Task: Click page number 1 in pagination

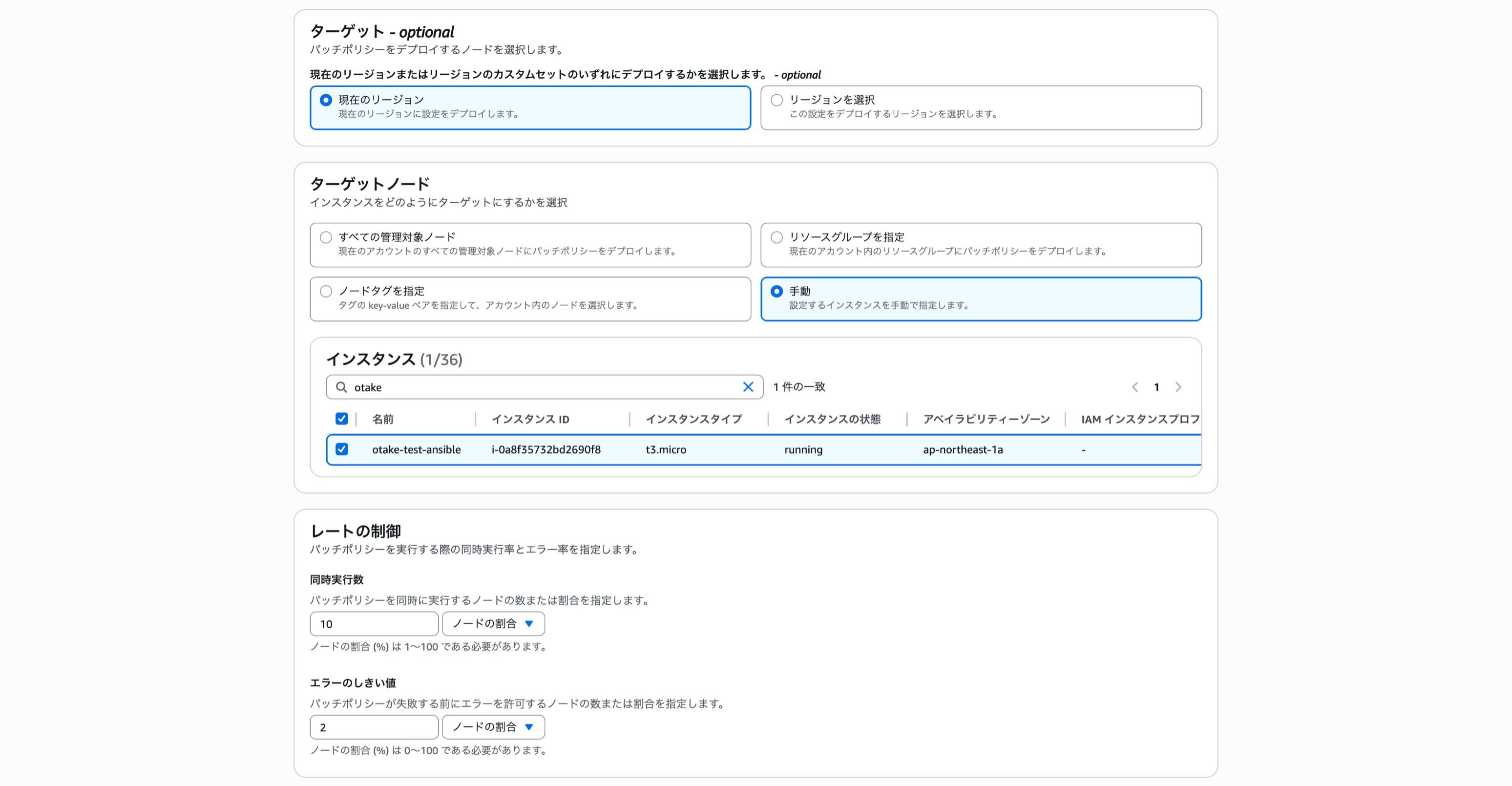Action: [x=1156, y=387]
